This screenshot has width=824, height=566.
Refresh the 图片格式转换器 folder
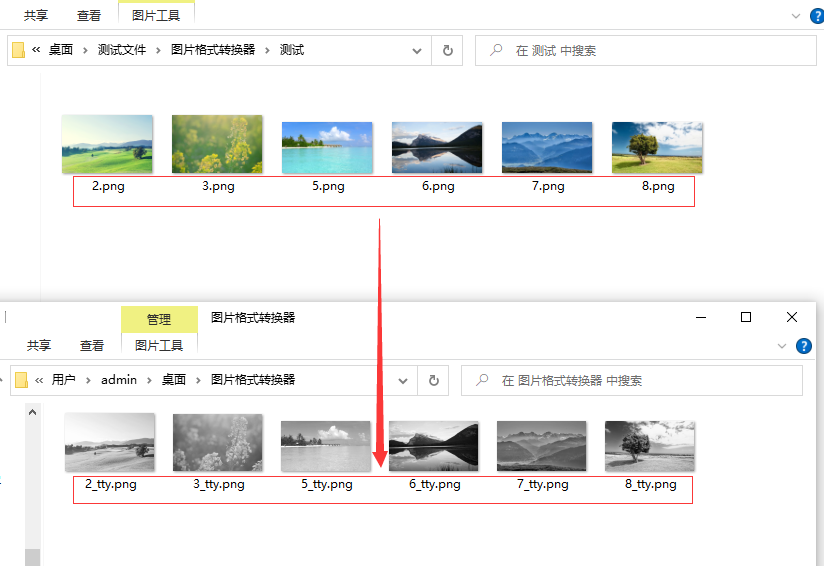pyautogui.click(x=434, y=380)
